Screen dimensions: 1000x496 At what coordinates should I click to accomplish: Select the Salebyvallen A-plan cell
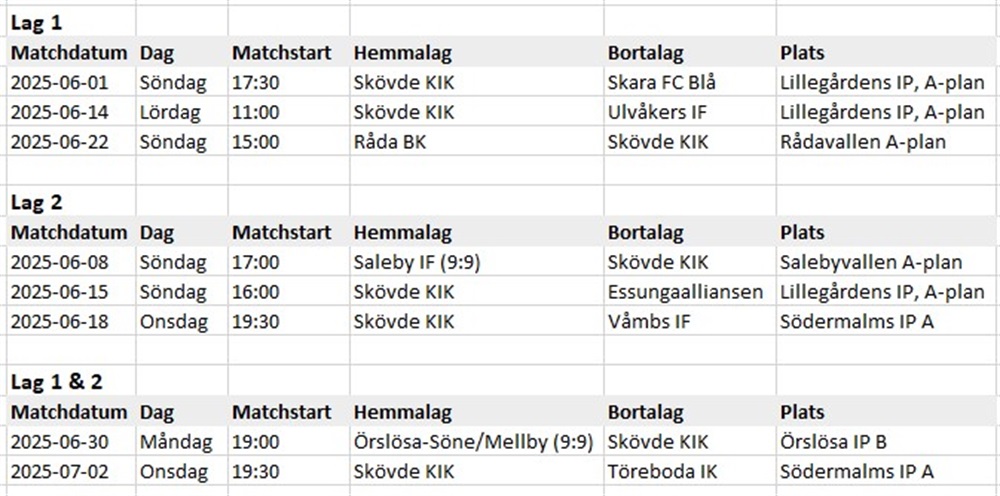click(888, 262)
